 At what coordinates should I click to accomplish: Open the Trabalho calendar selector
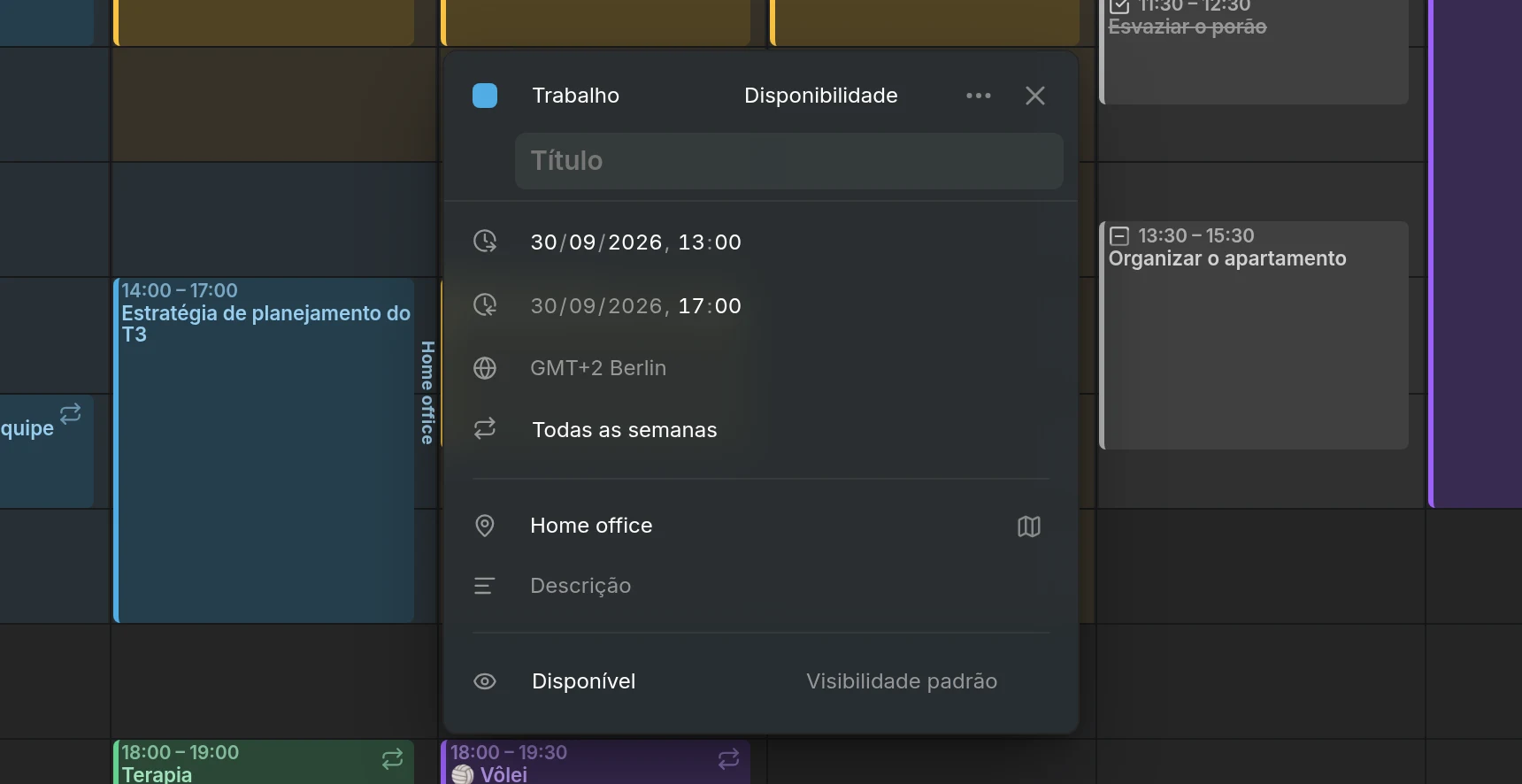point(575,96)
